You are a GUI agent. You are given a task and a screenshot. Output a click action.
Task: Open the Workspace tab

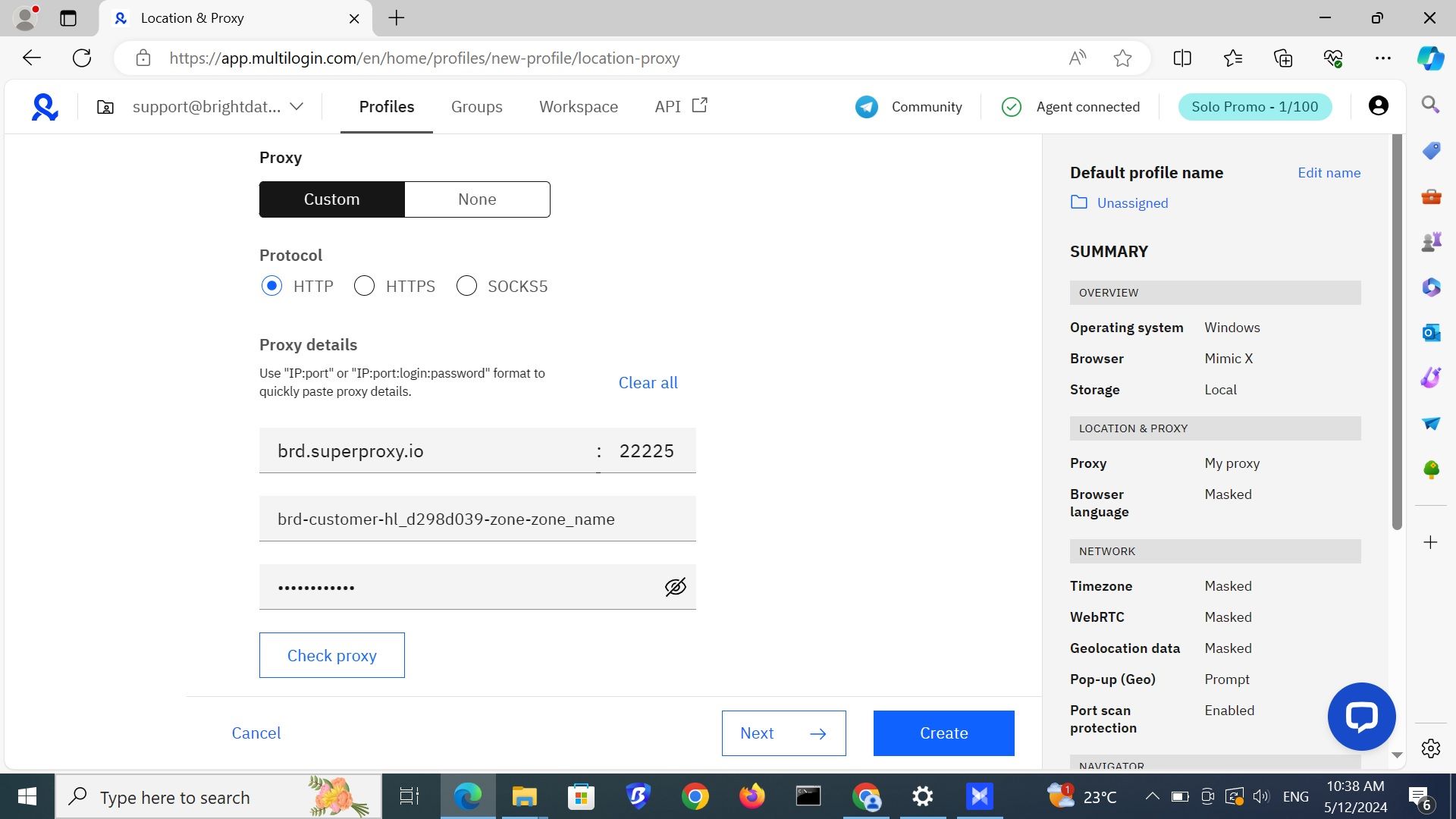point(578,107)
